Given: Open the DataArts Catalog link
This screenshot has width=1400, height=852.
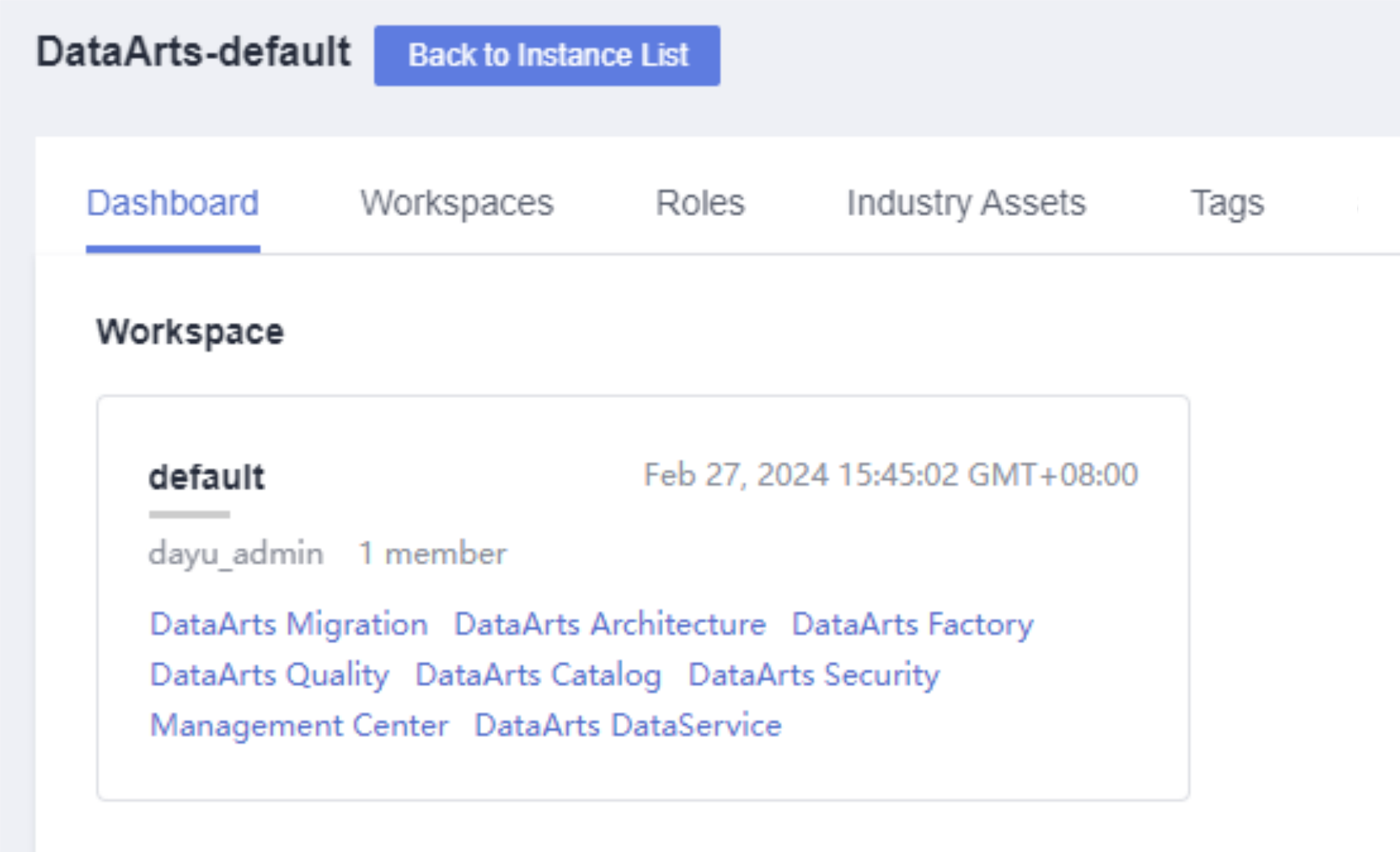Looking at the screenshot, I should point(538,675).
